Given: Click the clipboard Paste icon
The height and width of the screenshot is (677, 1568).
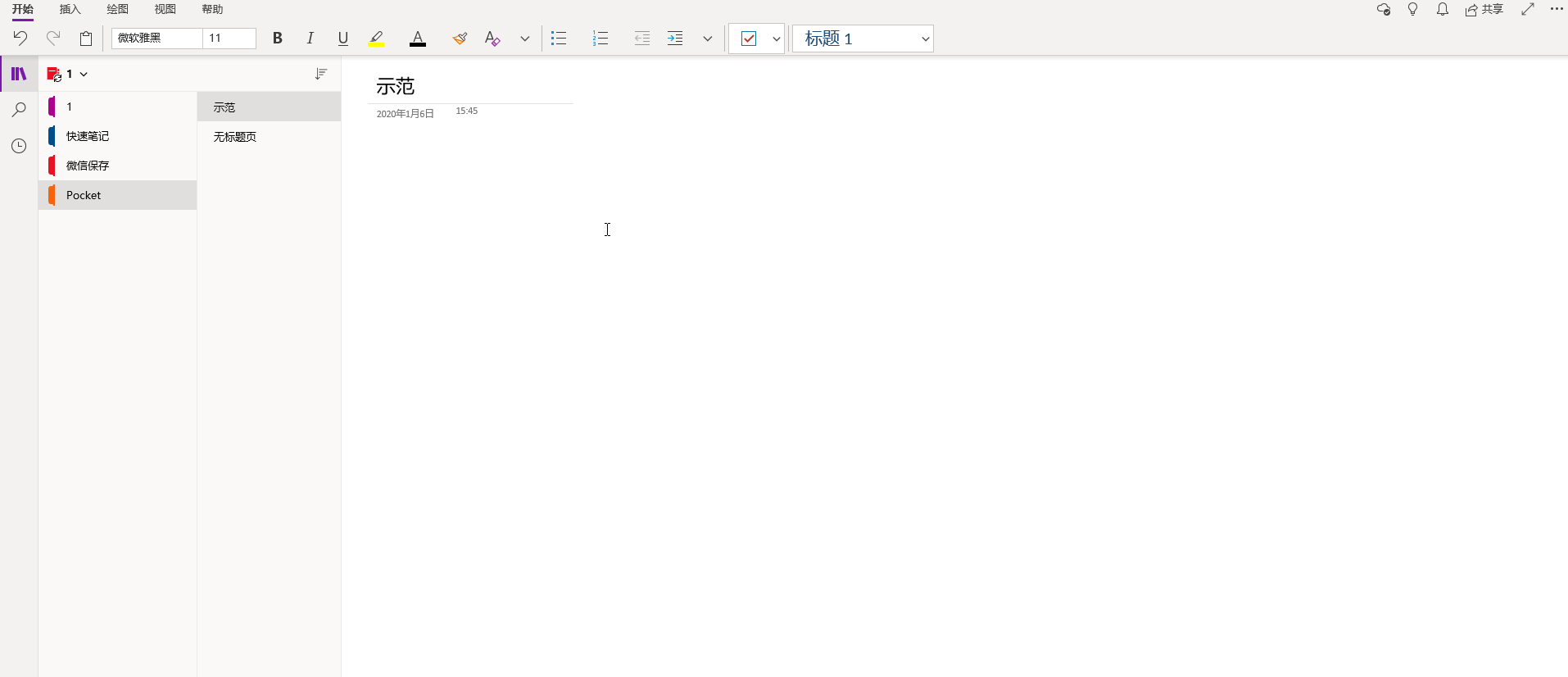Looking at the screenshot, I should (86, 39).
